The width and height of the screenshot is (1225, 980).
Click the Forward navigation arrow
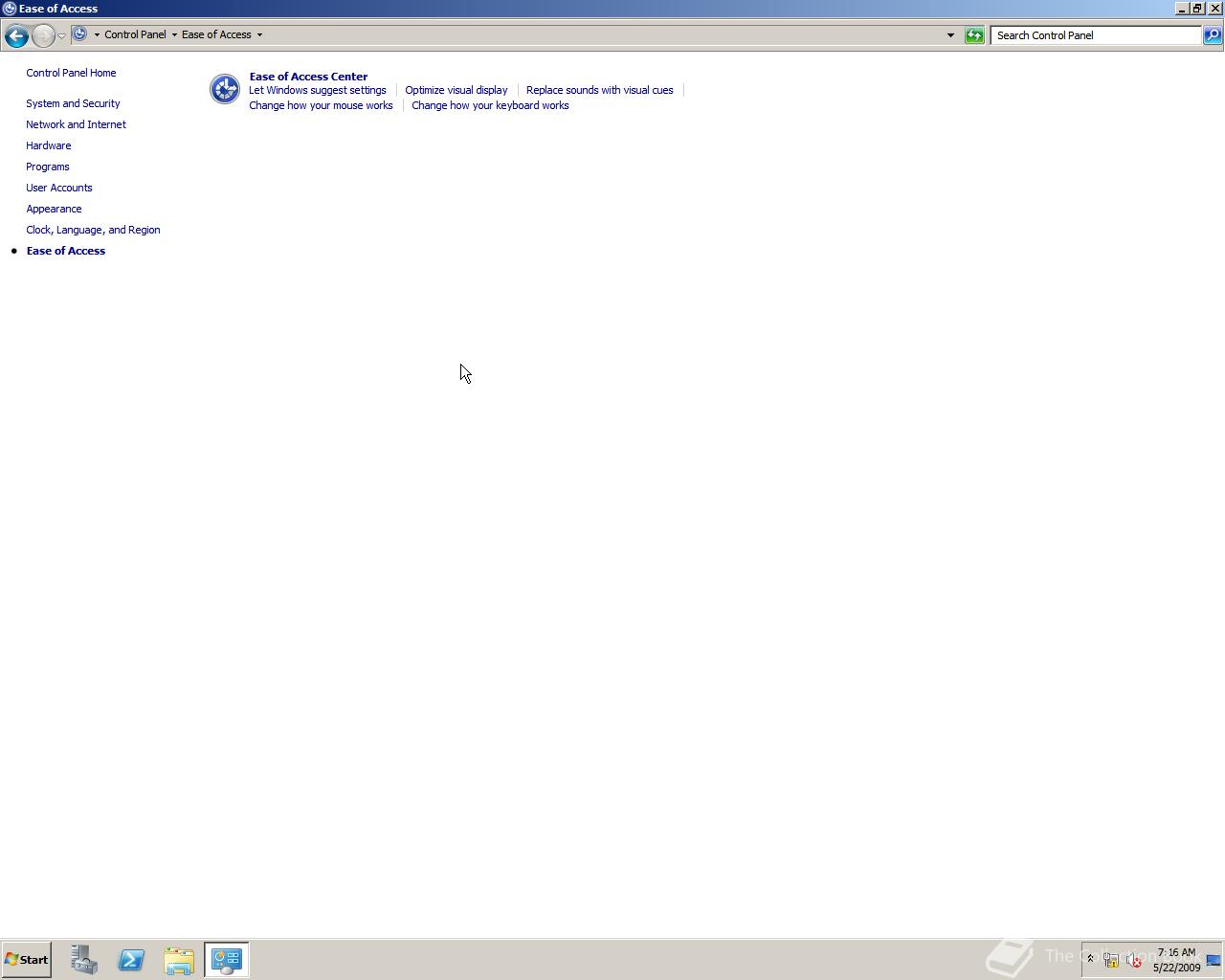click(43, 35)
